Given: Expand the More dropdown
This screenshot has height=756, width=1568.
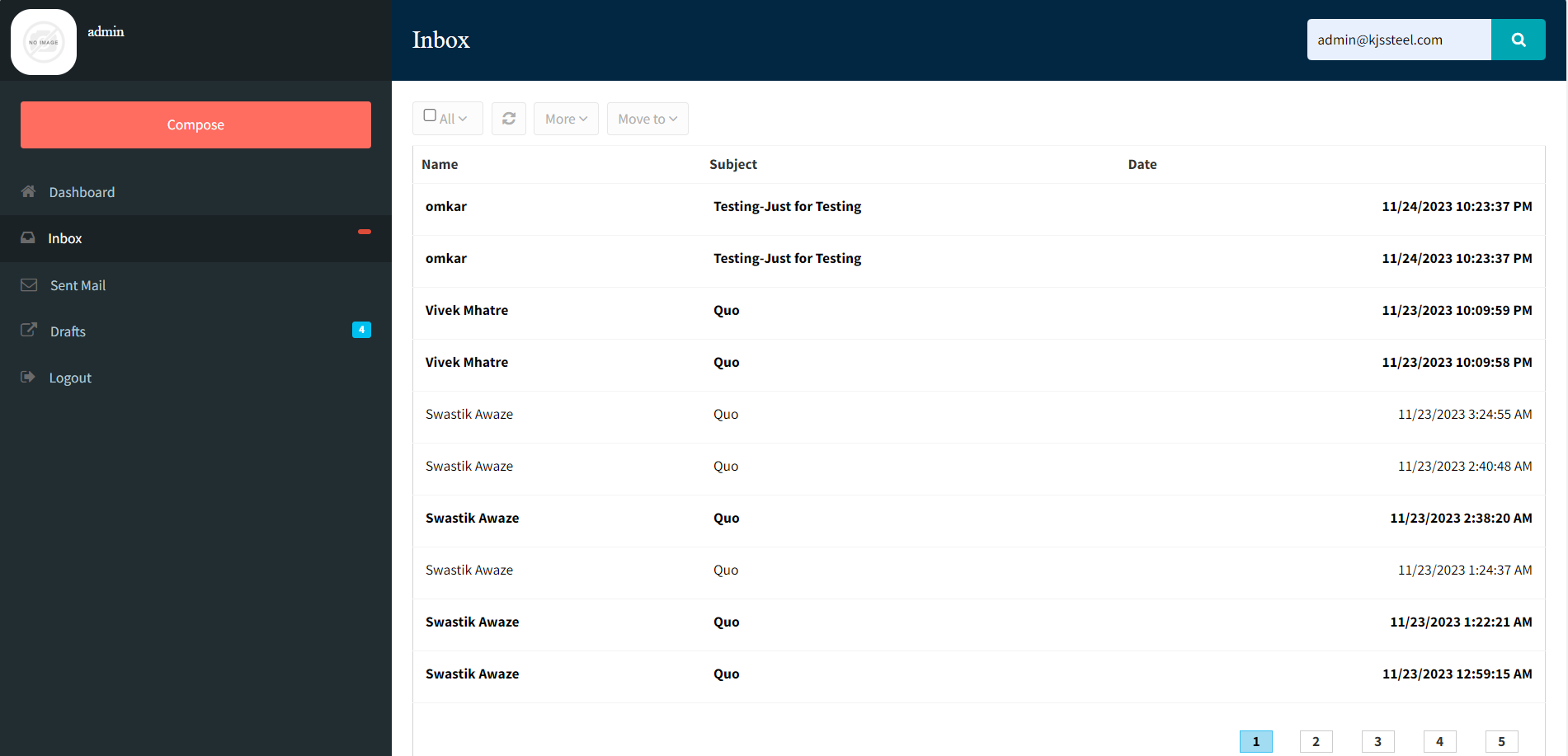Looking at the screenshot, I should pos(566,119).
